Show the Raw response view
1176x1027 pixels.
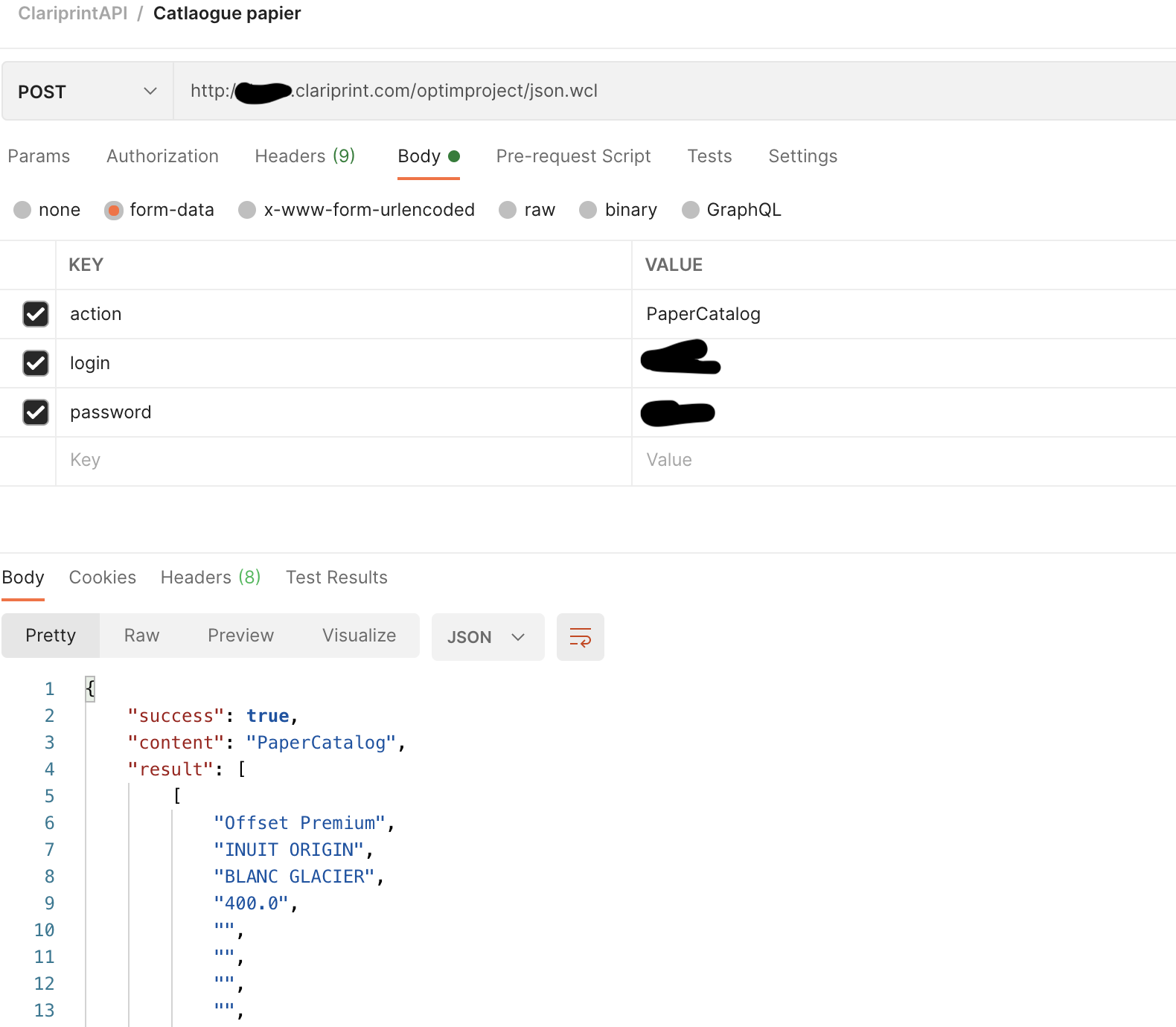[x=141, y=636]
